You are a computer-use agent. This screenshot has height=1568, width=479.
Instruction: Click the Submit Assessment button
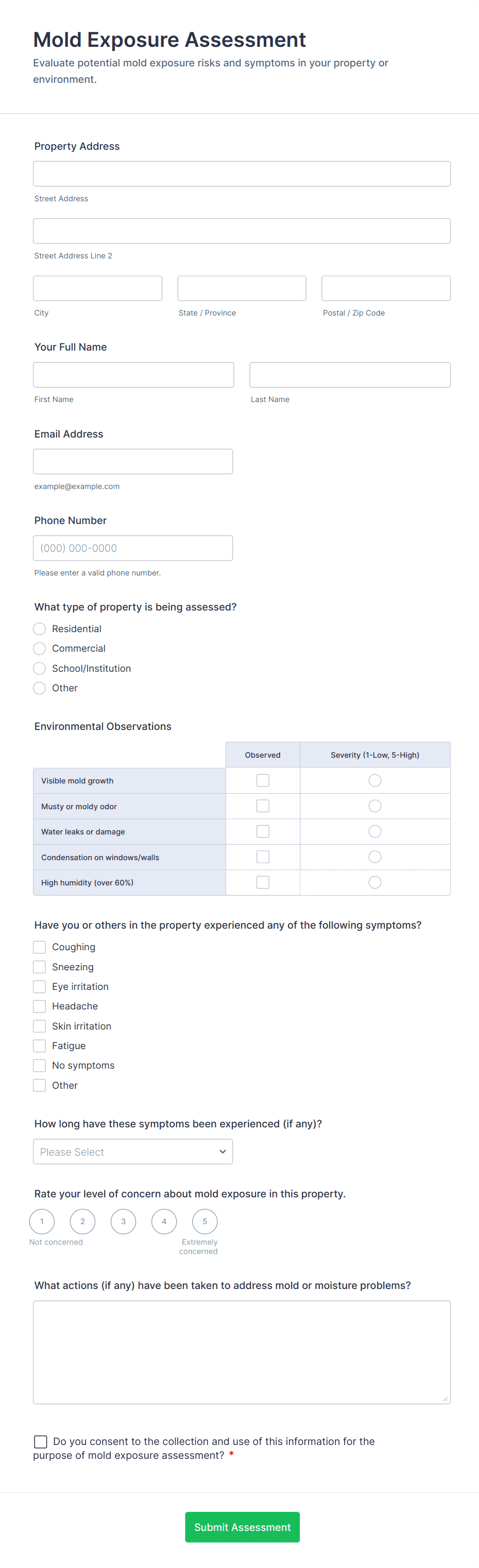[x=242, y=1527]
